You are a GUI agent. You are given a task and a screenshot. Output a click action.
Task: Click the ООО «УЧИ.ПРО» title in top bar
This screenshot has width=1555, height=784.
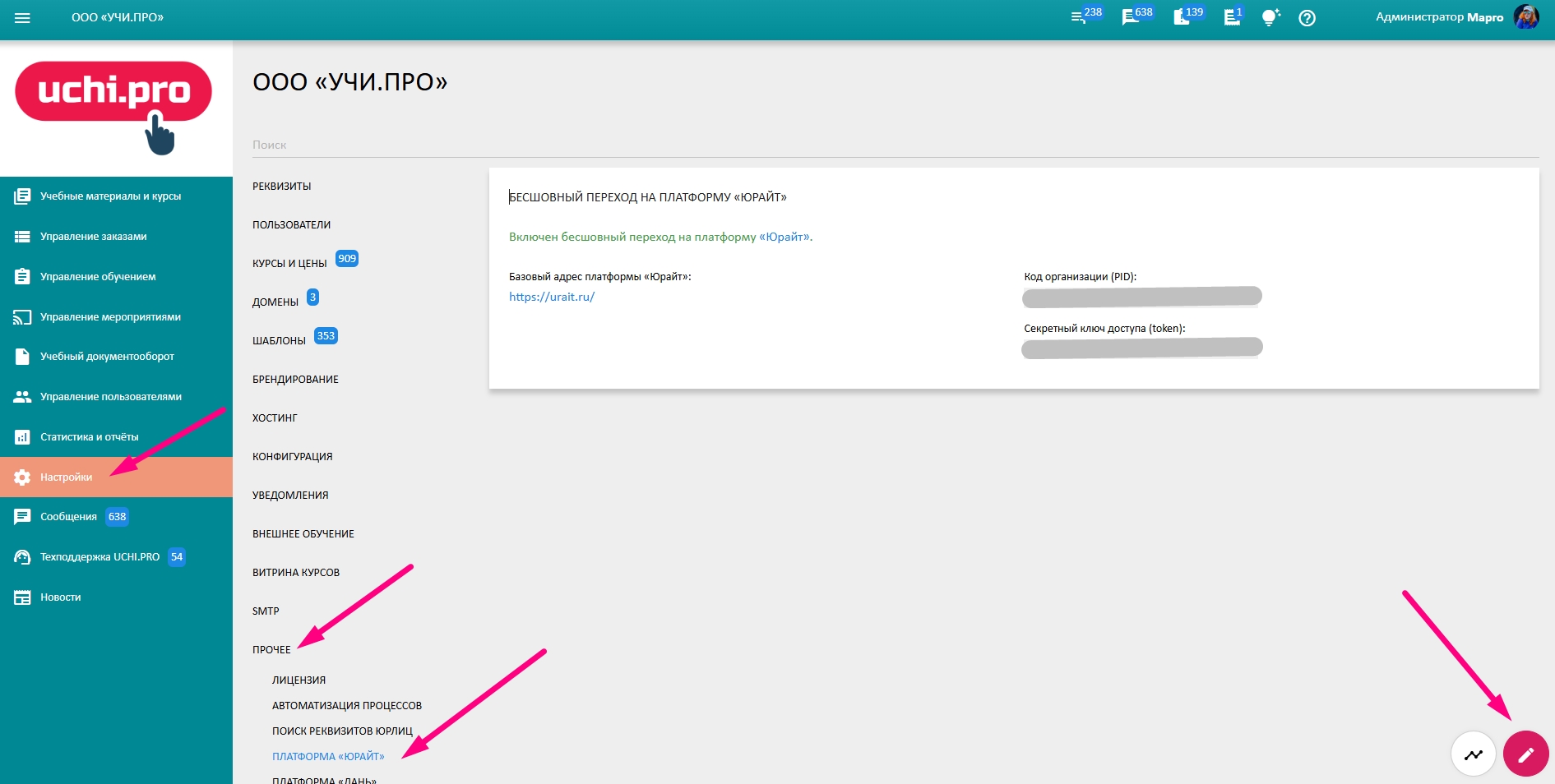click(x=118, y=17)
